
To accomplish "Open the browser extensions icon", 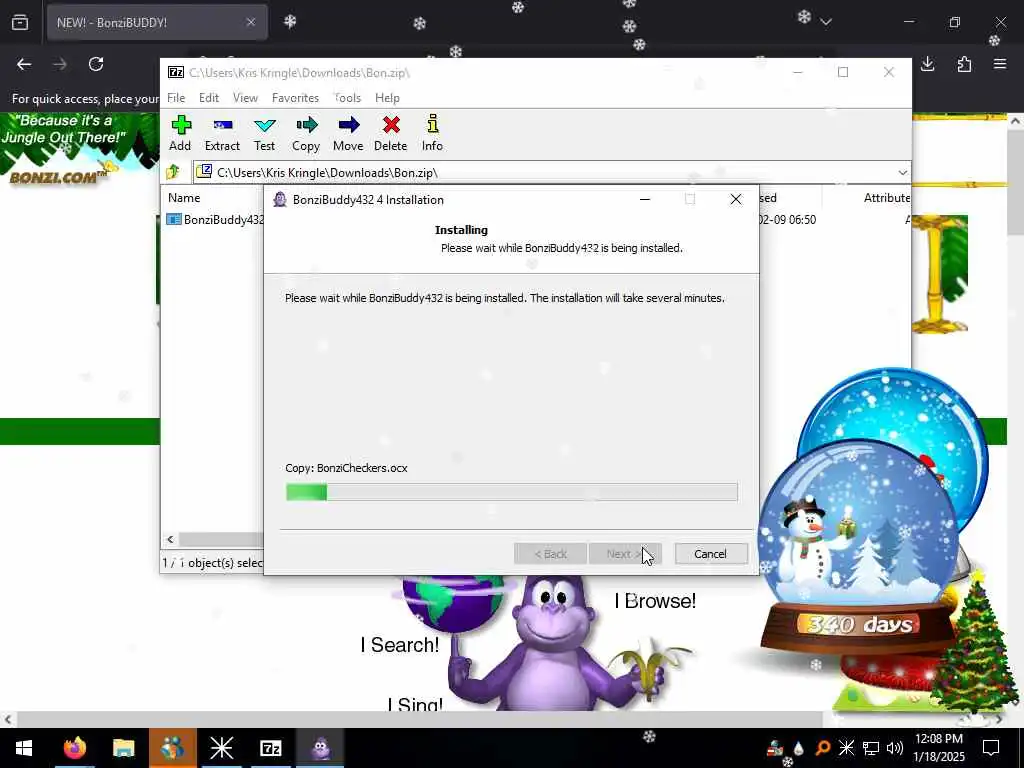I will coord(964,64).
